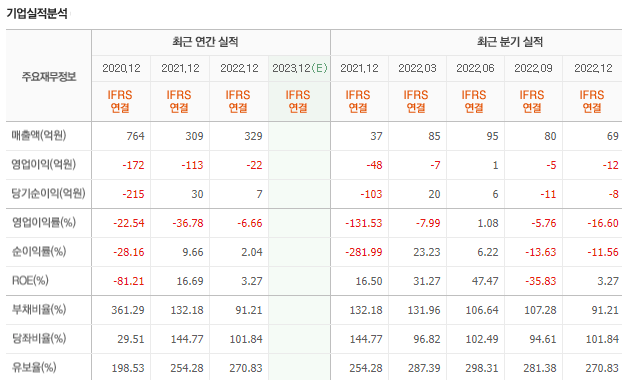Viewport: 622px width, 380px height.
Task: Click the operating margin value -7.99
Action: 428,223
